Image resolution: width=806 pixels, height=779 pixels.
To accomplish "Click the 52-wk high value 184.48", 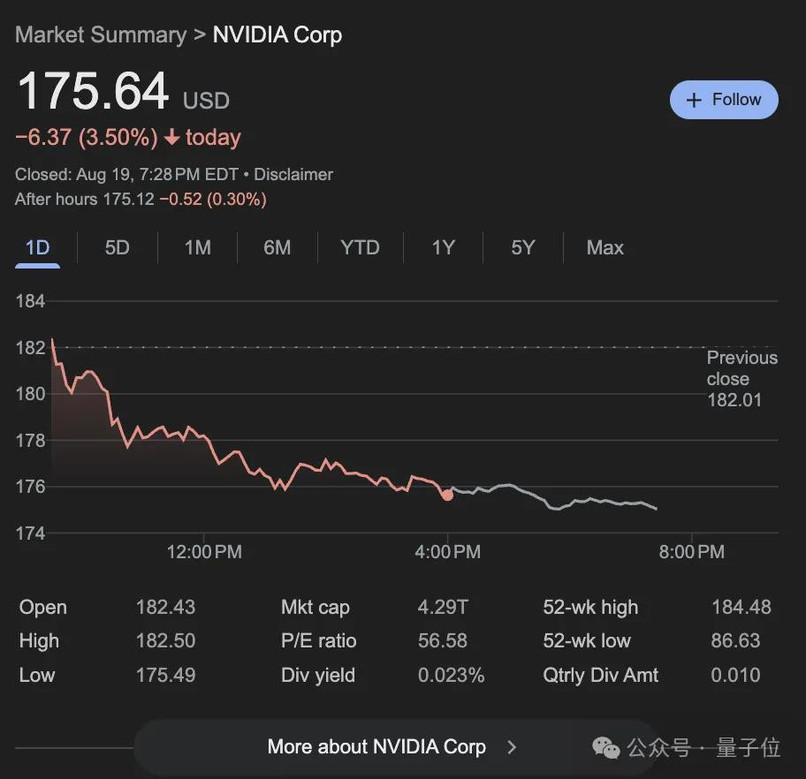I will pos(741,607).
